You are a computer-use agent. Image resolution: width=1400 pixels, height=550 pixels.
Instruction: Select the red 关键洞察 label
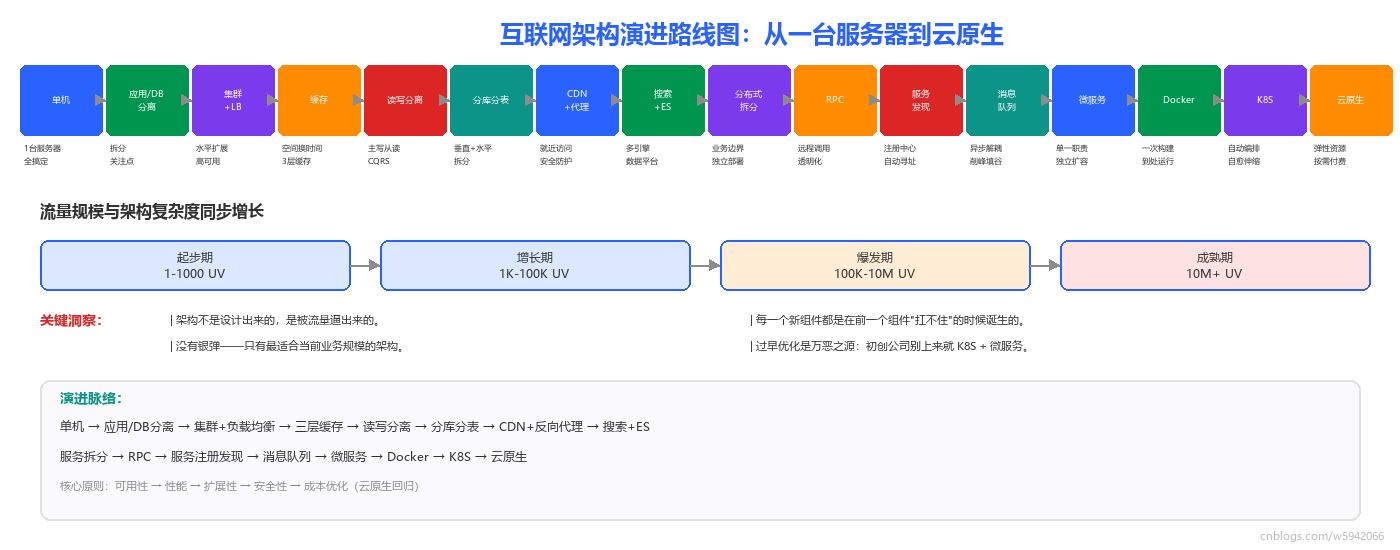pyautogui.click(x=71, y=321)
